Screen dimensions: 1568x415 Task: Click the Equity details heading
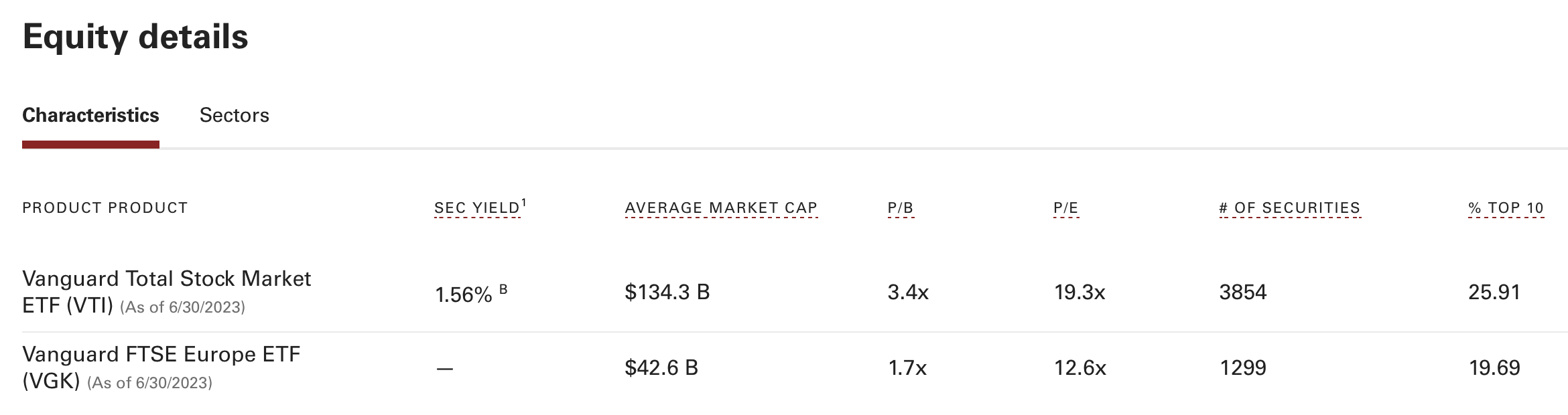click(135, 37)
